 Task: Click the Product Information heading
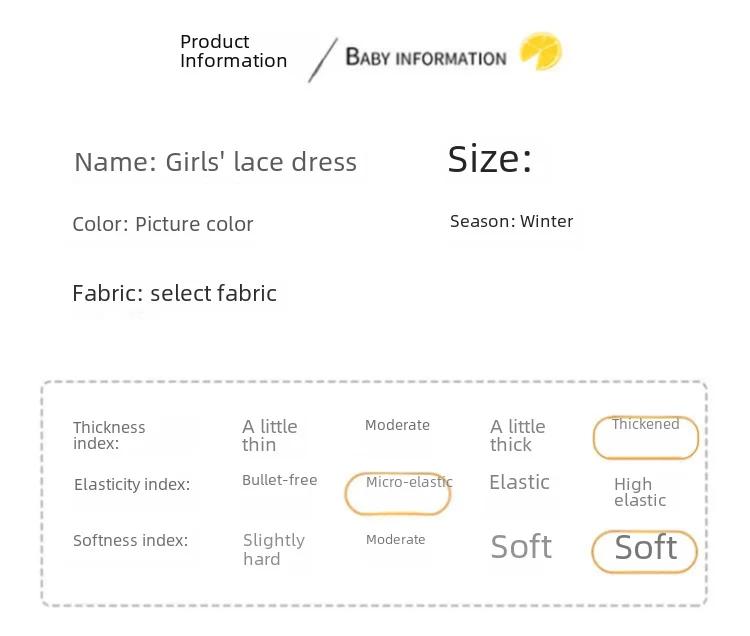click(233, 51)
